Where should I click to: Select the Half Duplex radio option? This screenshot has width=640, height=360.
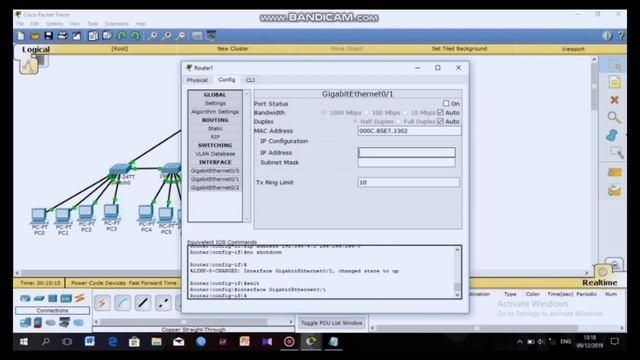point(355,122)
